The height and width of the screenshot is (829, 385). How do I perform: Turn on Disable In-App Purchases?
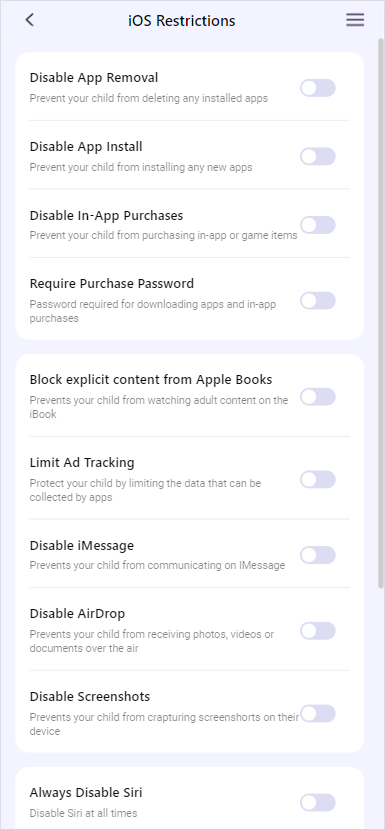[318, 225]
